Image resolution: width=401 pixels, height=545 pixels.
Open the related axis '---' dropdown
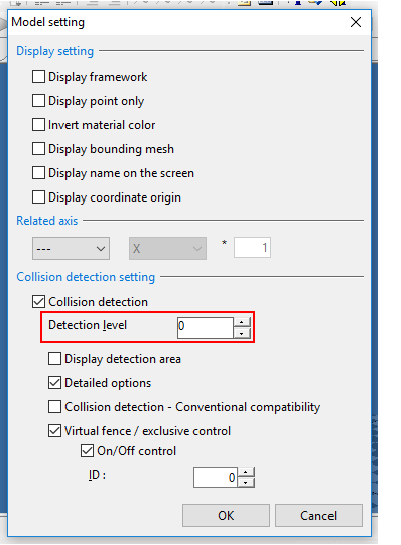click(71, 249)
